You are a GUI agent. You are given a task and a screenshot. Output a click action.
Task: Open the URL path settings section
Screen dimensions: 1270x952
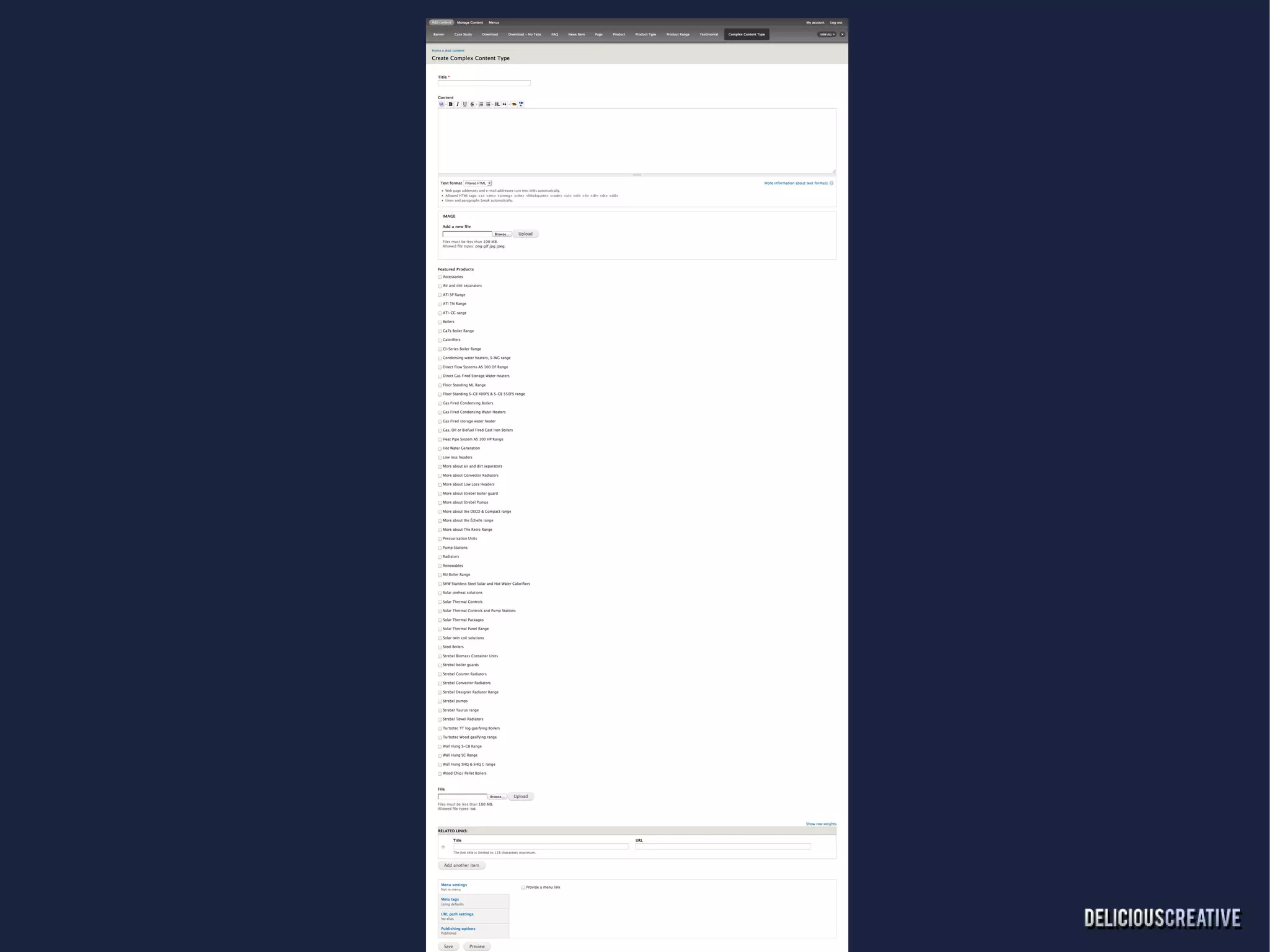pyautogui.click(x=457, y=914)
